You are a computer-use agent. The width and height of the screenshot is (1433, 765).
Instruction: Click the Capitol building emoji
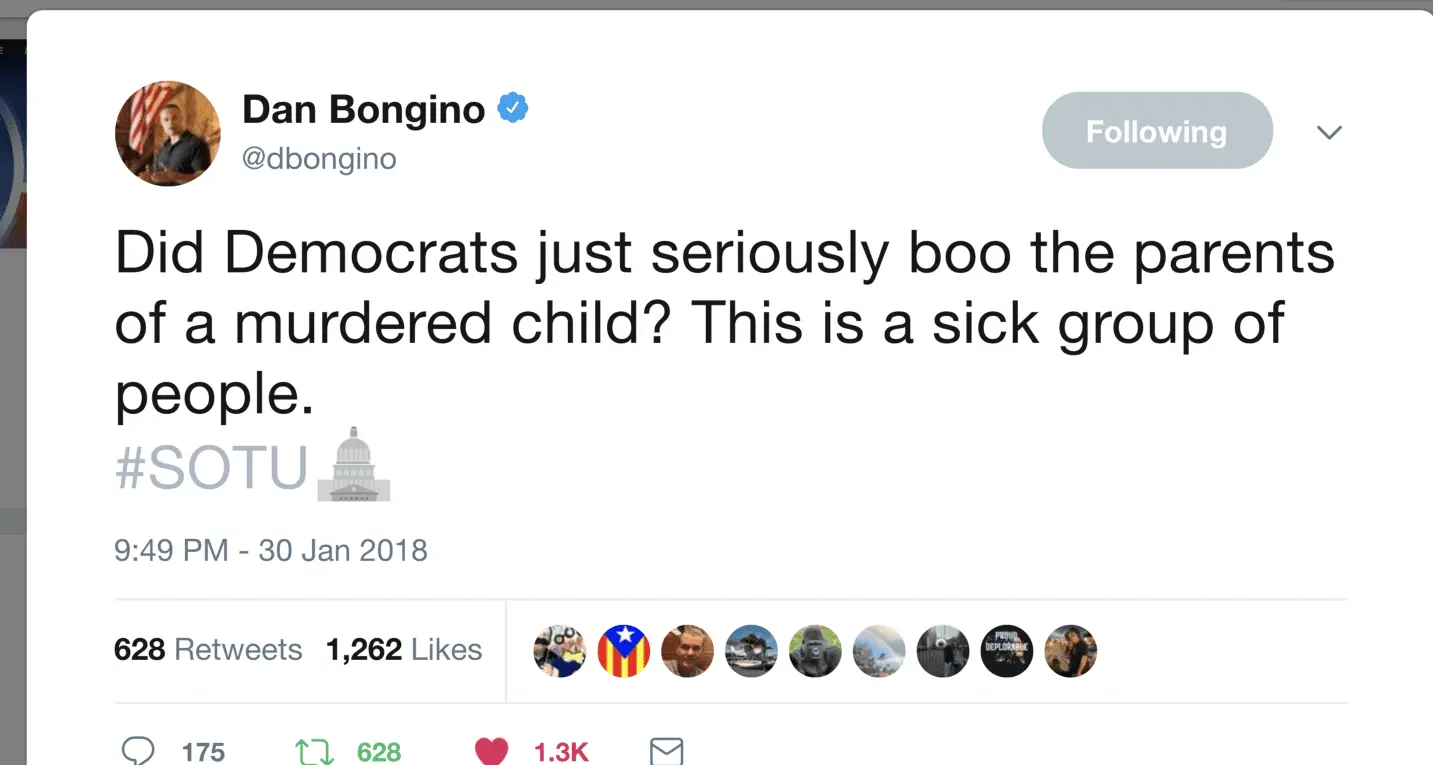(353, 464)
